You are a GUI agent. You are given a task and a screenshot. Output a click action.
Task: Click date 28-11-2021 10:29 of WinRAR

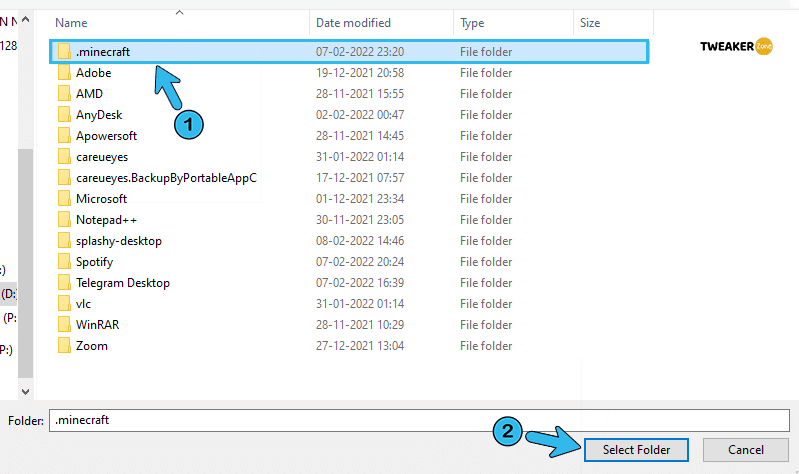360,325
